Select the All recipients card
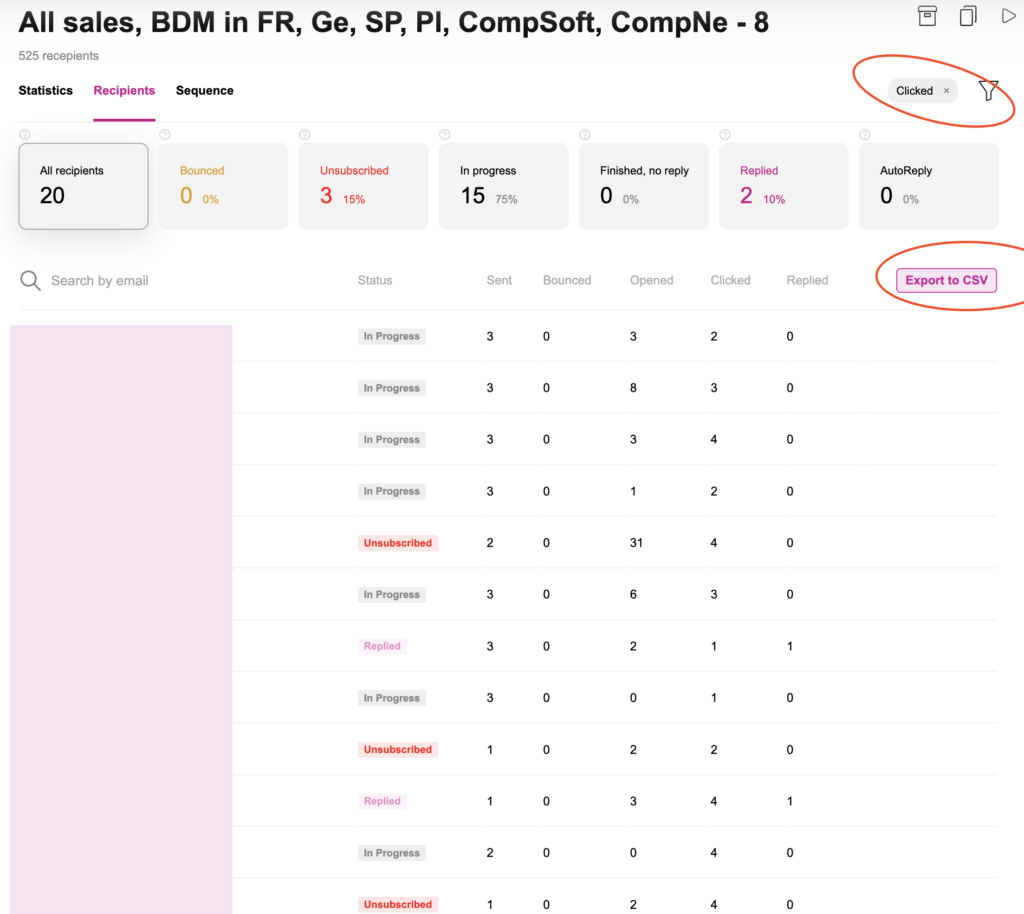The image size is (1024, 914). pyautogui.click(x=83, y=186)
